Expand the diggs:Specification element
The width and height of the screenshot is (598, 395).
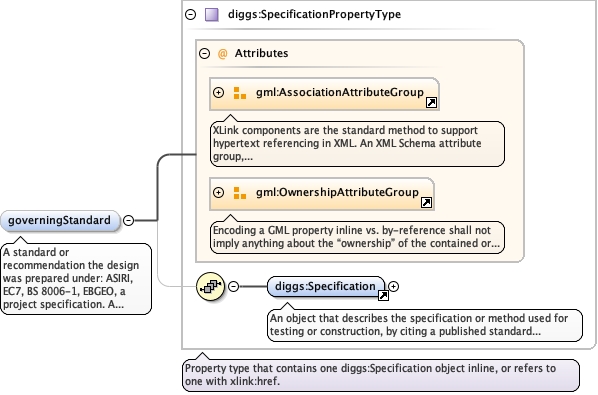[x=394, y=286]
